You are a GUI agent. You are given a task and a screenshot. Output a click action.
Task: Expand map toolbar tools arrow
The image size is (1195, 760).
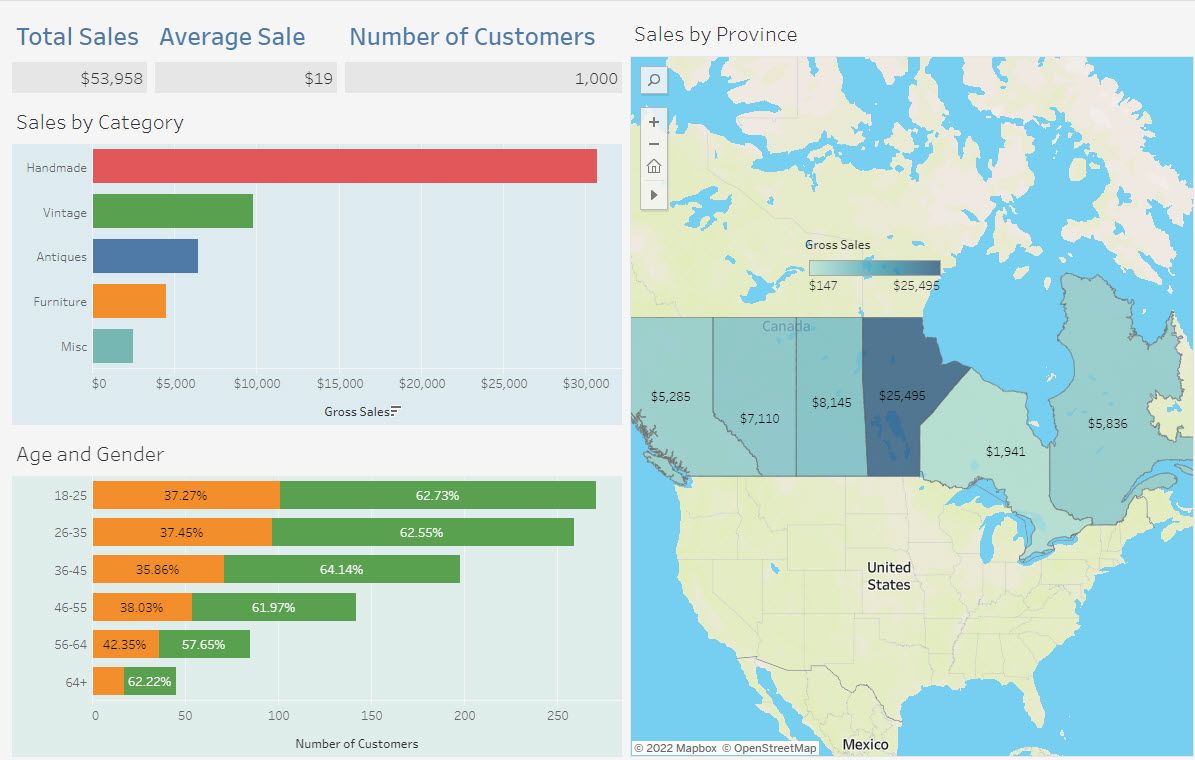click(653, 195)
